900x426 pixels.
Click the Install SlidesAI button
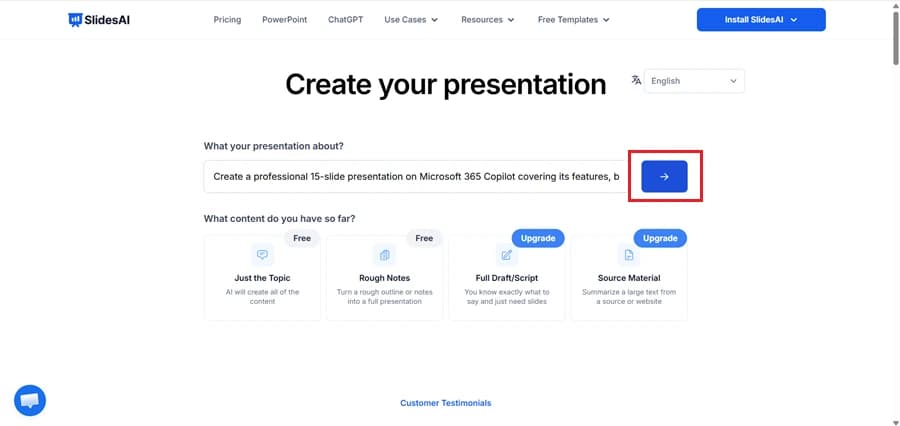point(761,20)
